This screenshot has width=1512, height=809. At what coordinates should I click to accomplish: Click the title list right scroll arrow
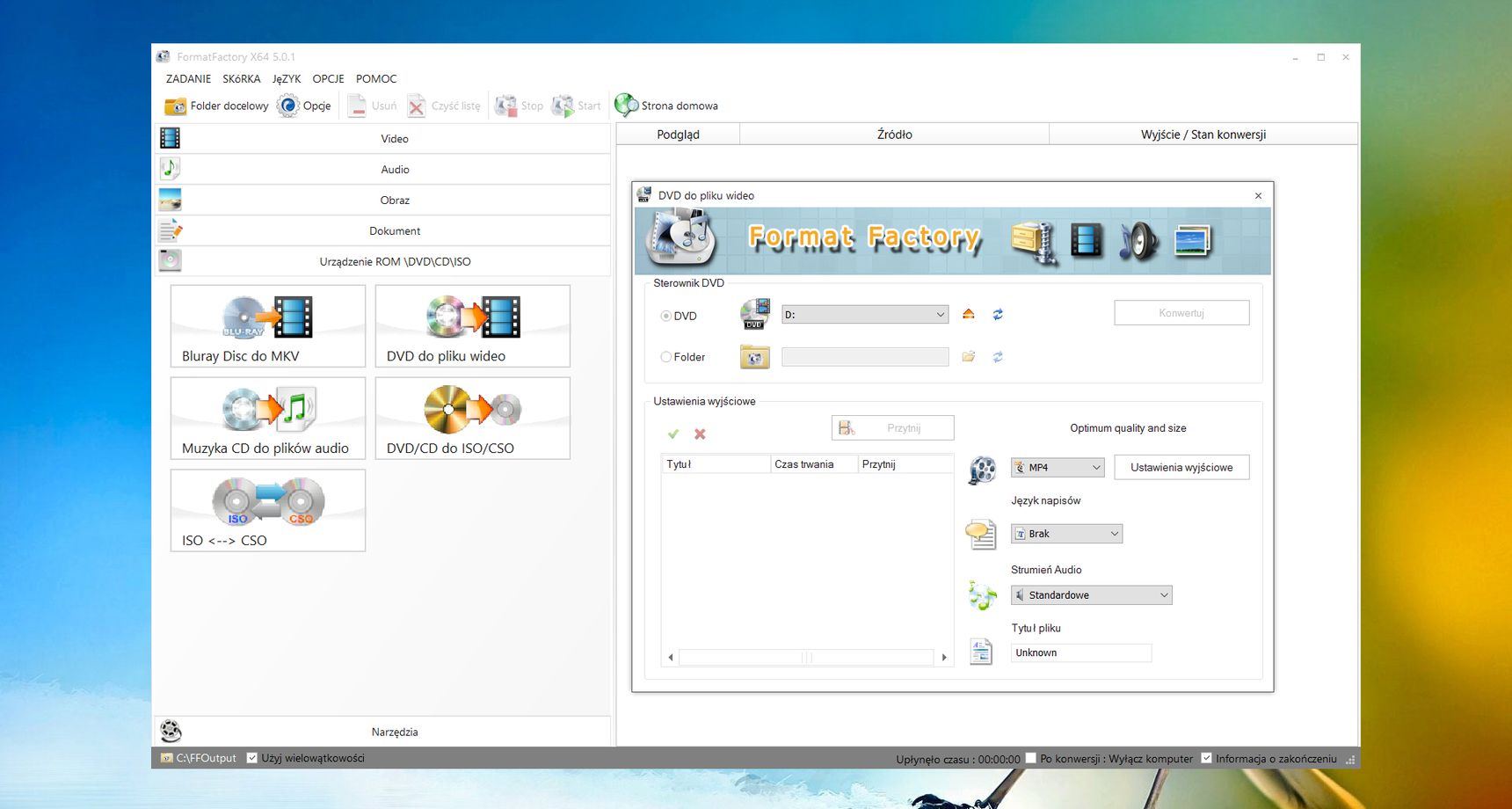(944, 657)
